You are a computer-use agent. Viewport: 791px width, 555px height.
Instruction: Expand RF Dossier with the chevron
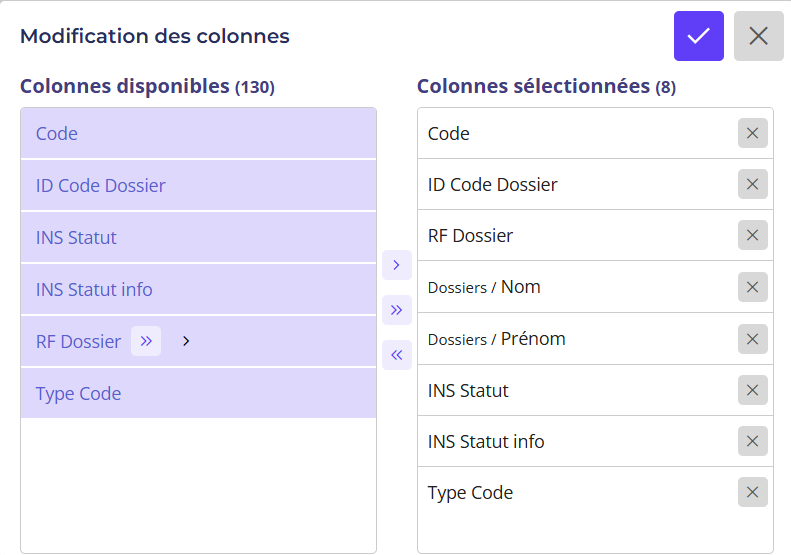click(186, 341)
